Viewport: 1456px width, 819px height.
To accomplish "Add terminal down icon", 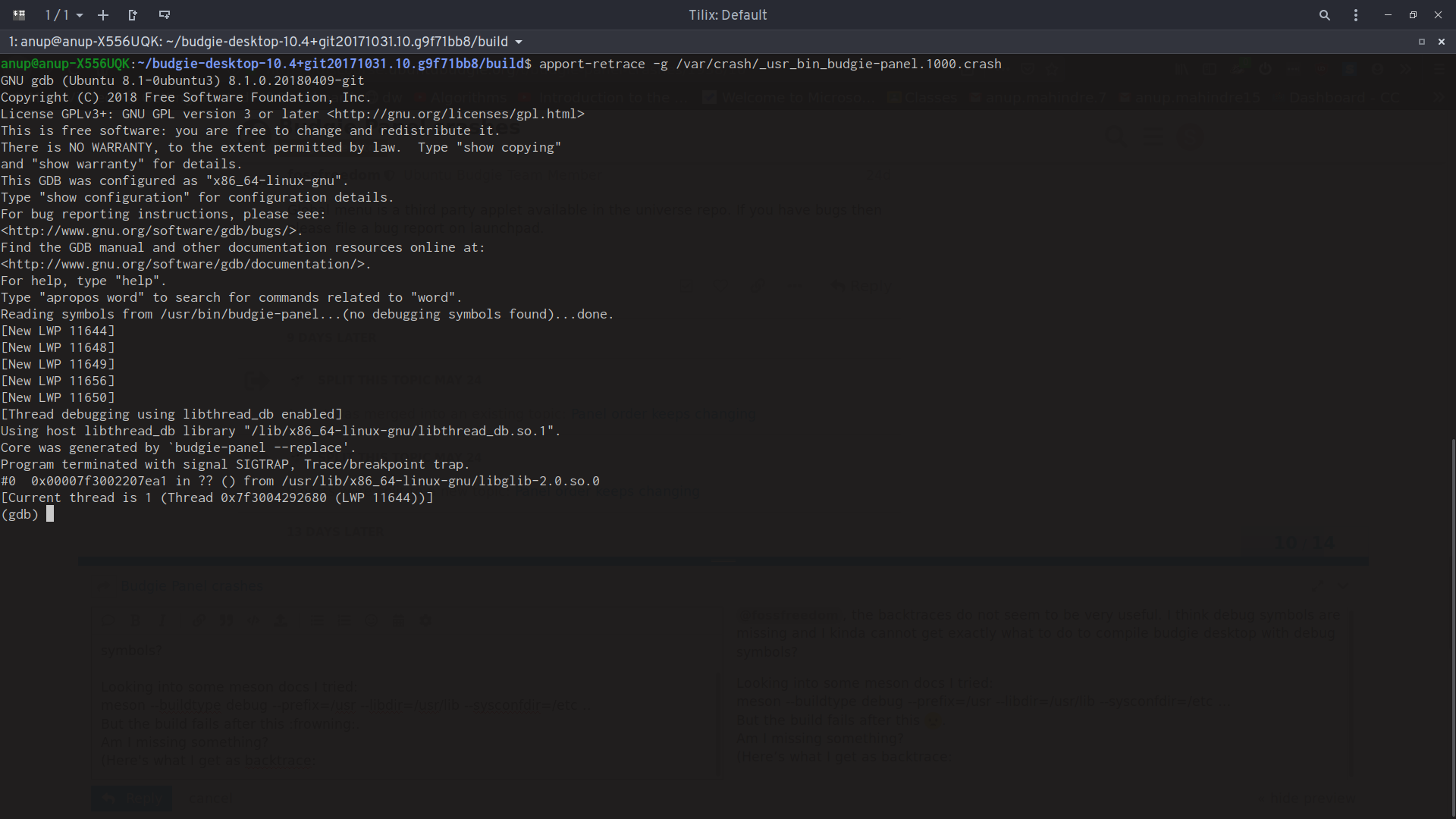I will tap(164, 14).
